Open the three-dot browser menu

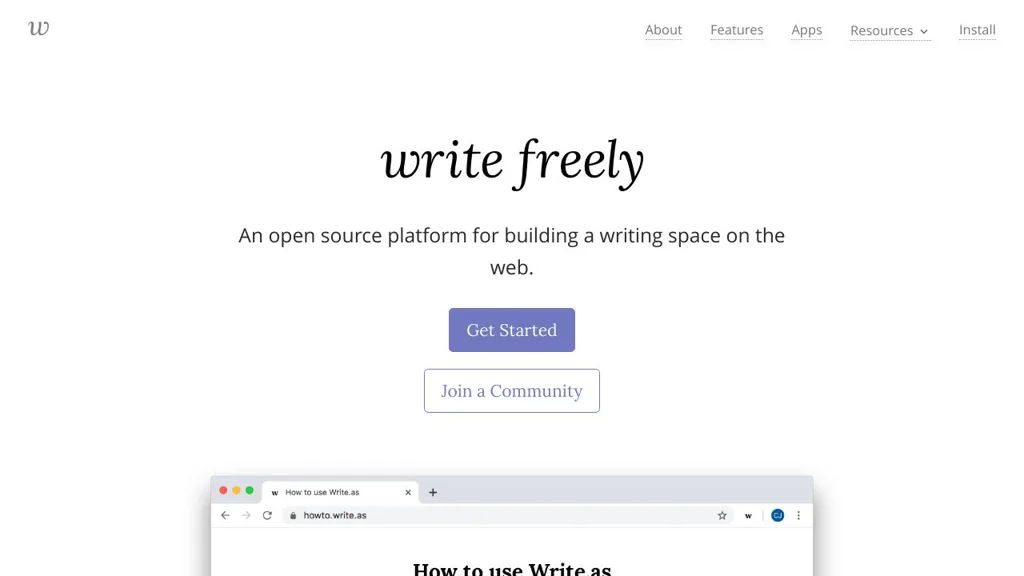click(798, 516)
